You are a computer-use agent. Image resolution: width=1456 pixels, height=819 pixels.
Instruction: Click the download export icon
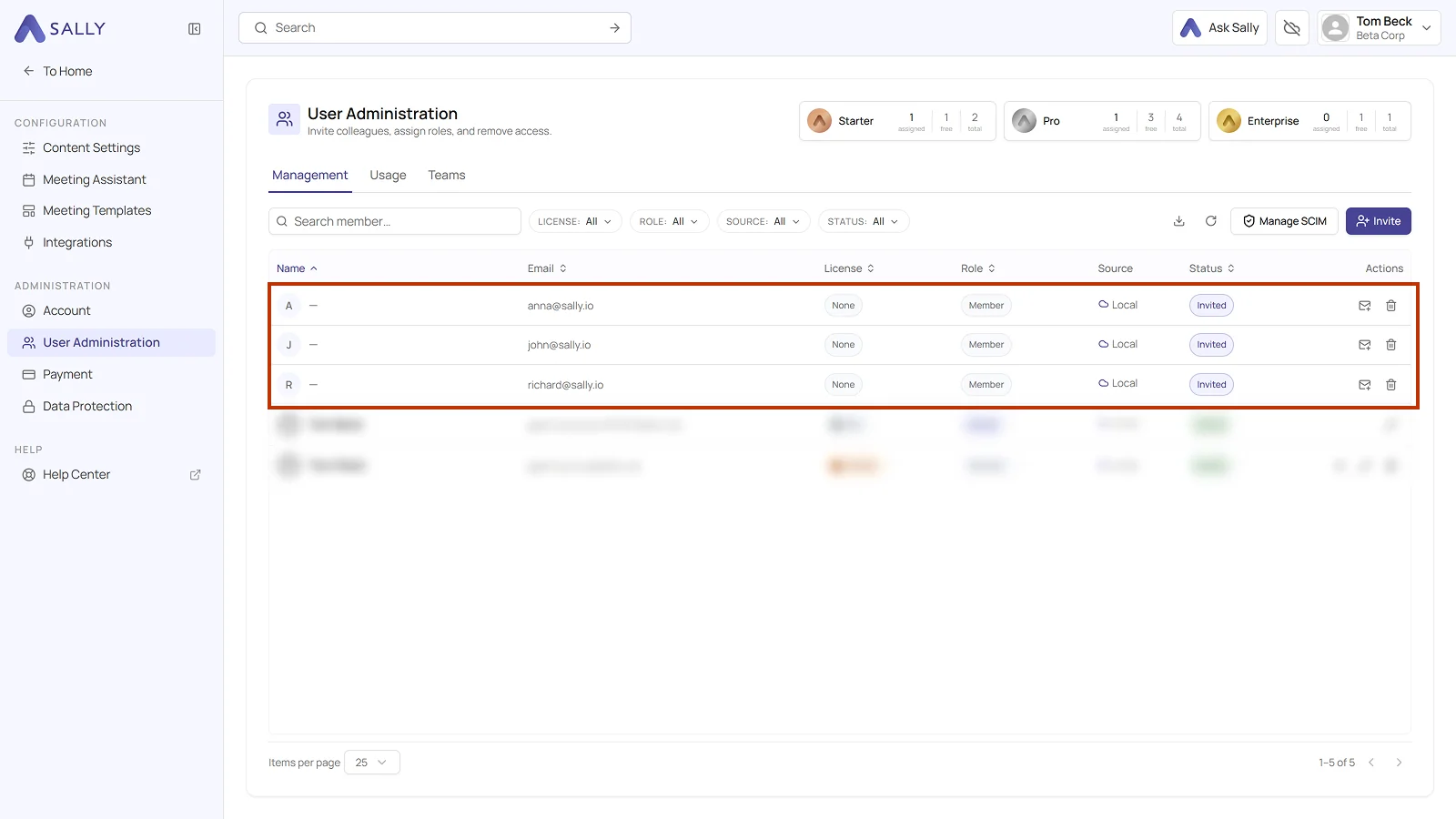[x=1179, y=221]
